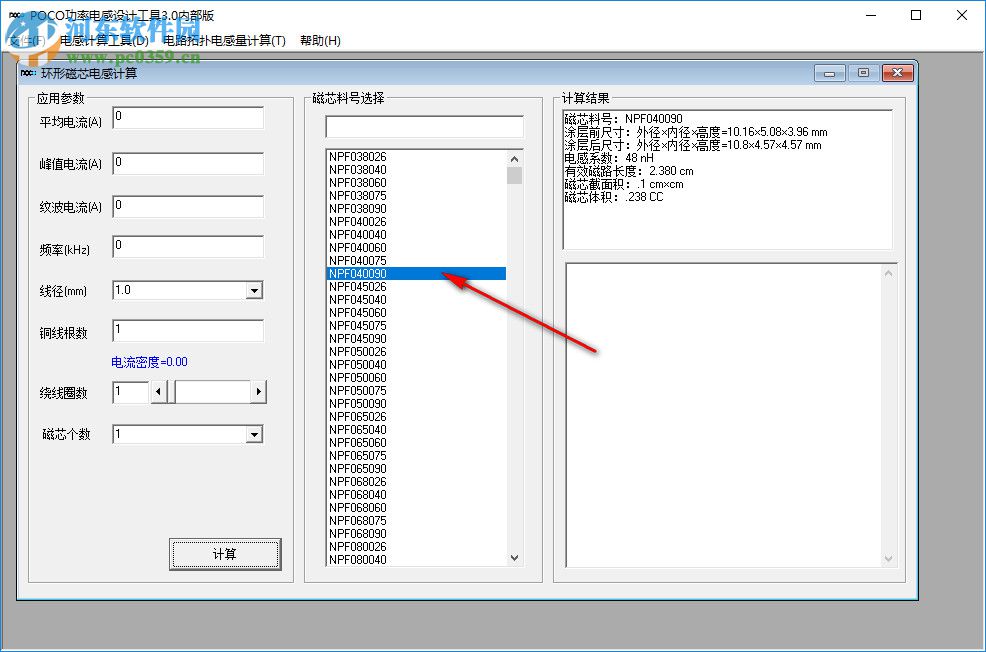
Task: Decrease 绕线圈数 with the left arrow
Action: [x=159, y=392]
